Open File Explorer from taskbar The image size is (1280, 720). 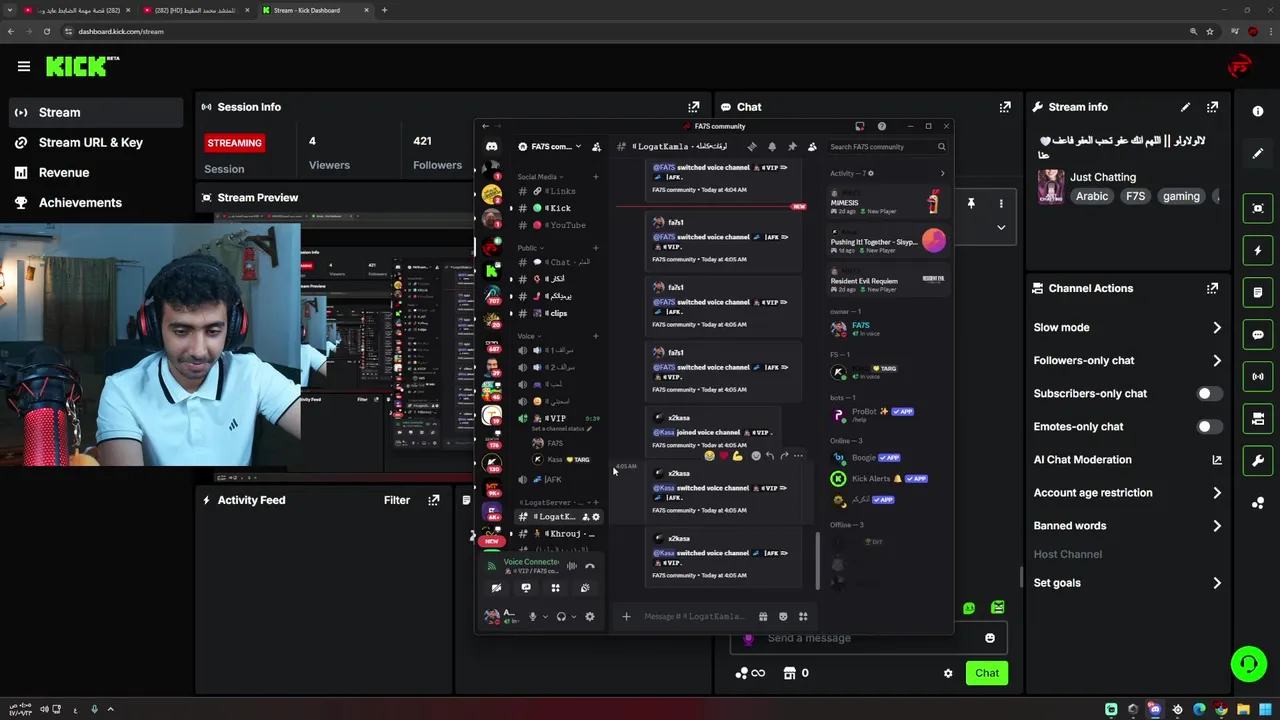click(x=1243, y=710)
